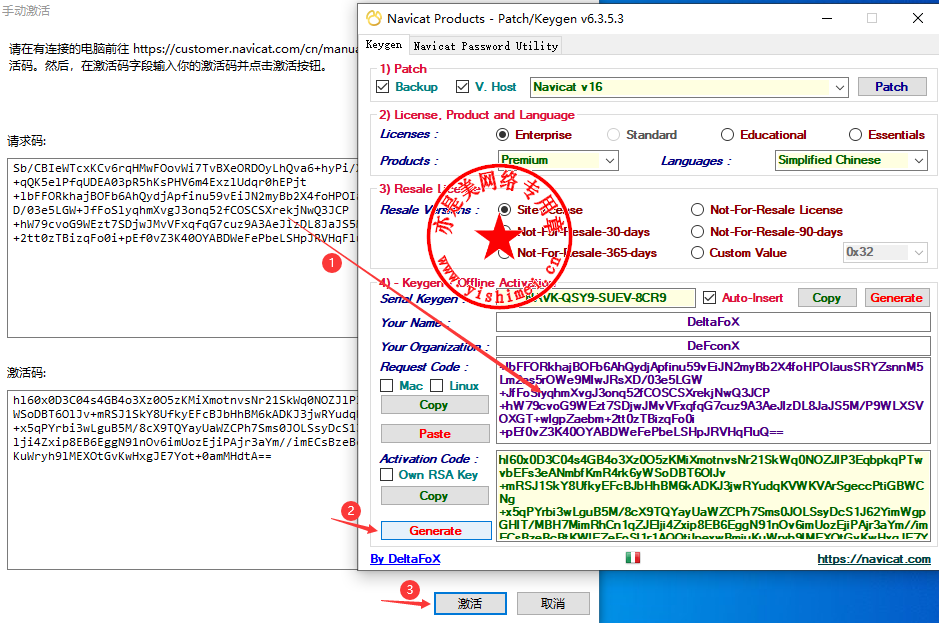Copy the Request Code with its Copy button
This screenshot has width=939, height=623.
(435, 405)
